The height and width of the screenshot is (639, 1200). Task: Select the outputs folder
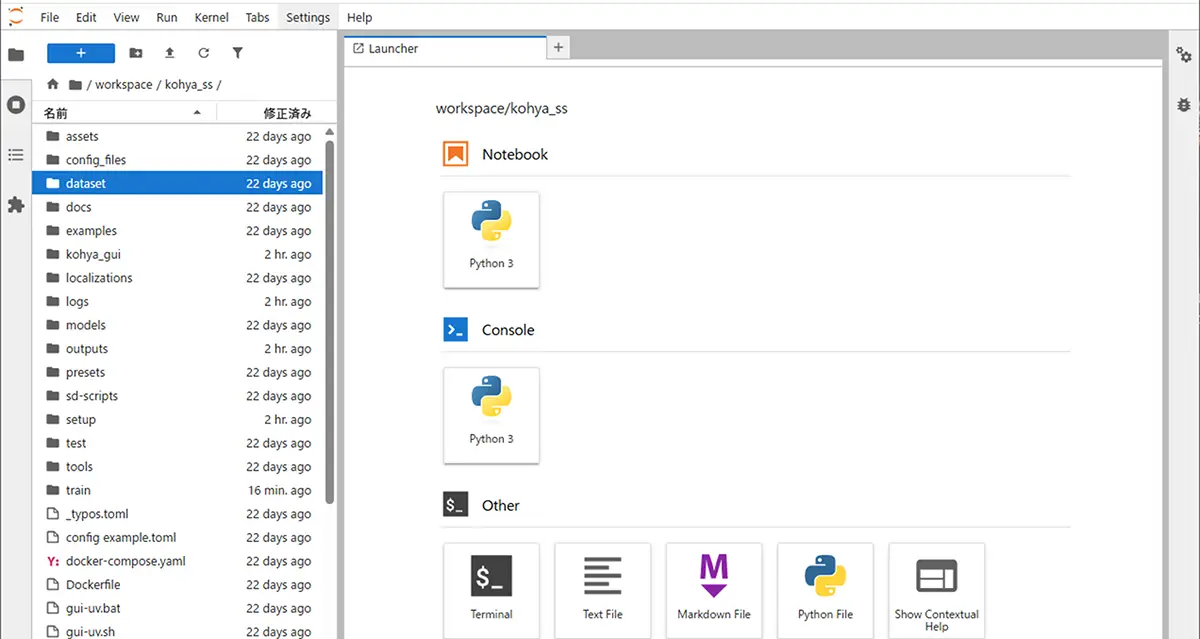(x=179, y=349)
